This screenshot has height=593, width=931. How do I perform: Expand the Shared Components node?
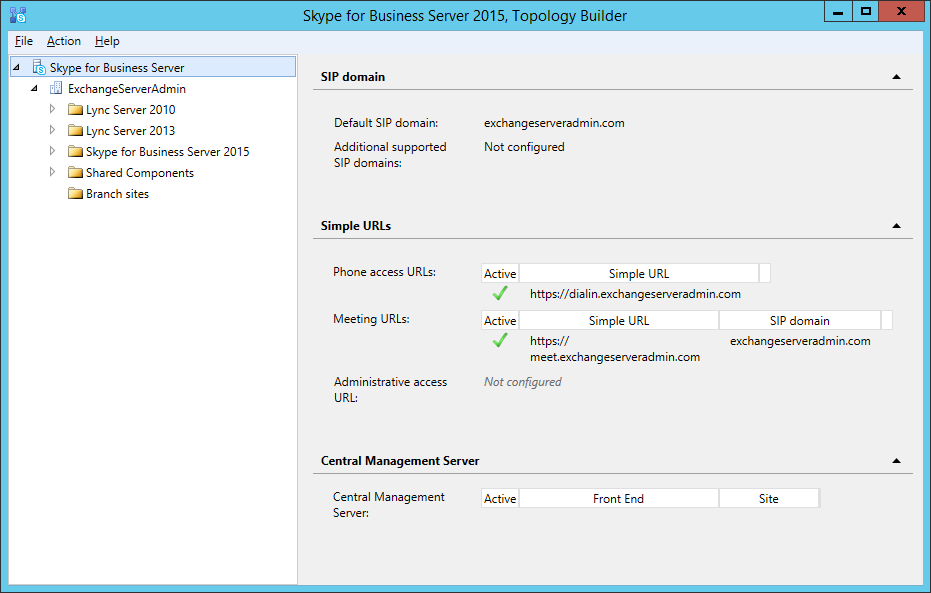tap(52, 172)
